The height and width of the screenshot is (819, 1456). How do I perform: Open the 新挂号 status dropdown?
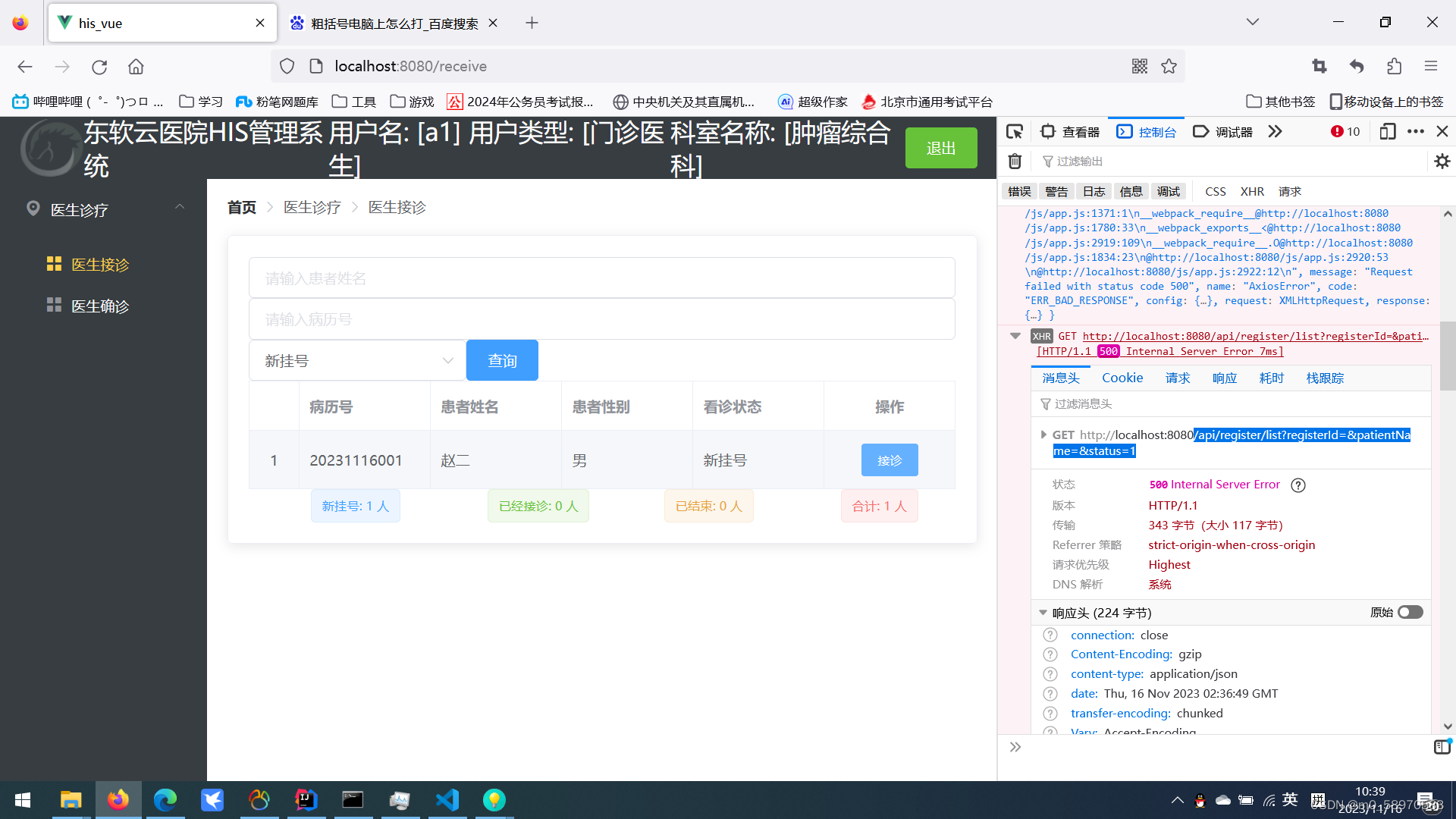click(357, 361)
